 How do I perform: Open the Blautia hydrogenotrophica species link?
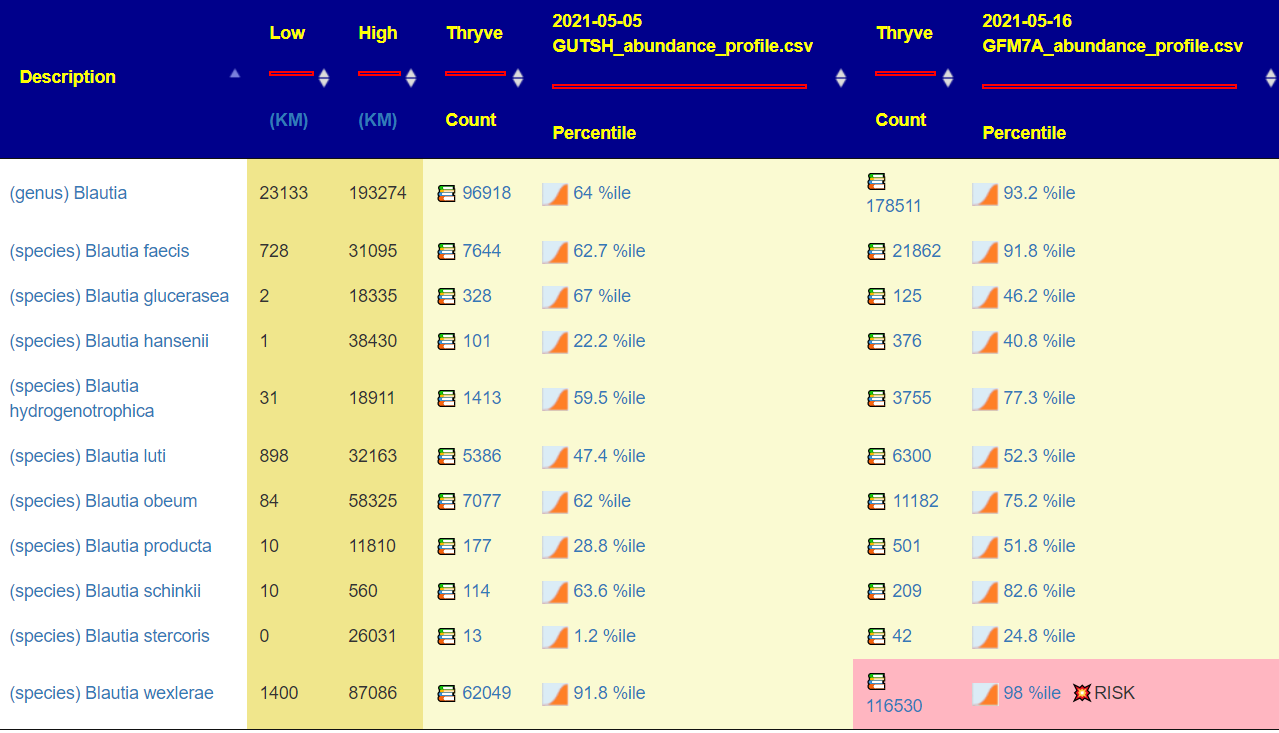coord(81,398)
